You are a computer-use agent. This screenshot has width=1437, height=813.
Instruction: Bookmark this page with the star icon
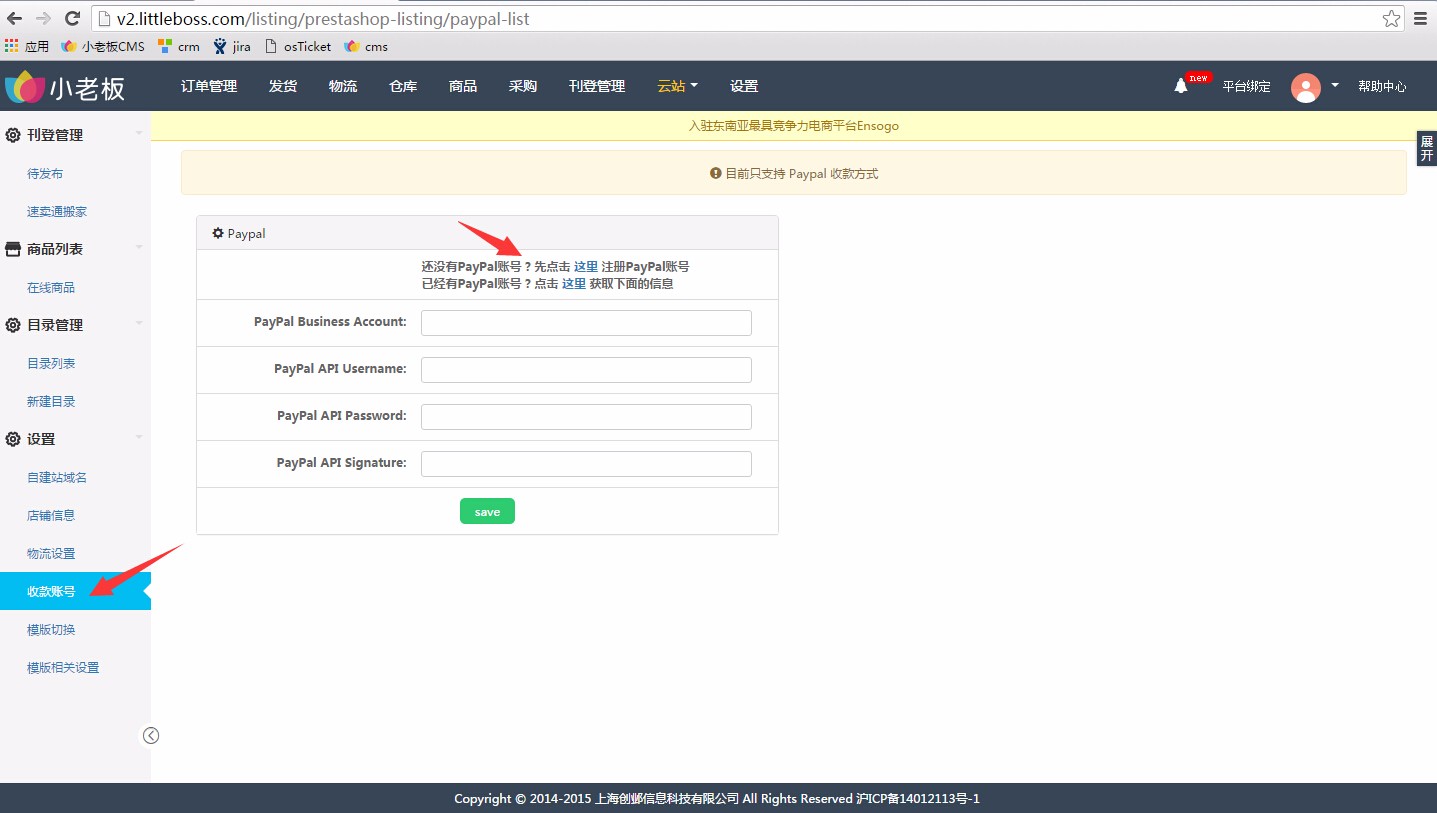pos(1391,19)
